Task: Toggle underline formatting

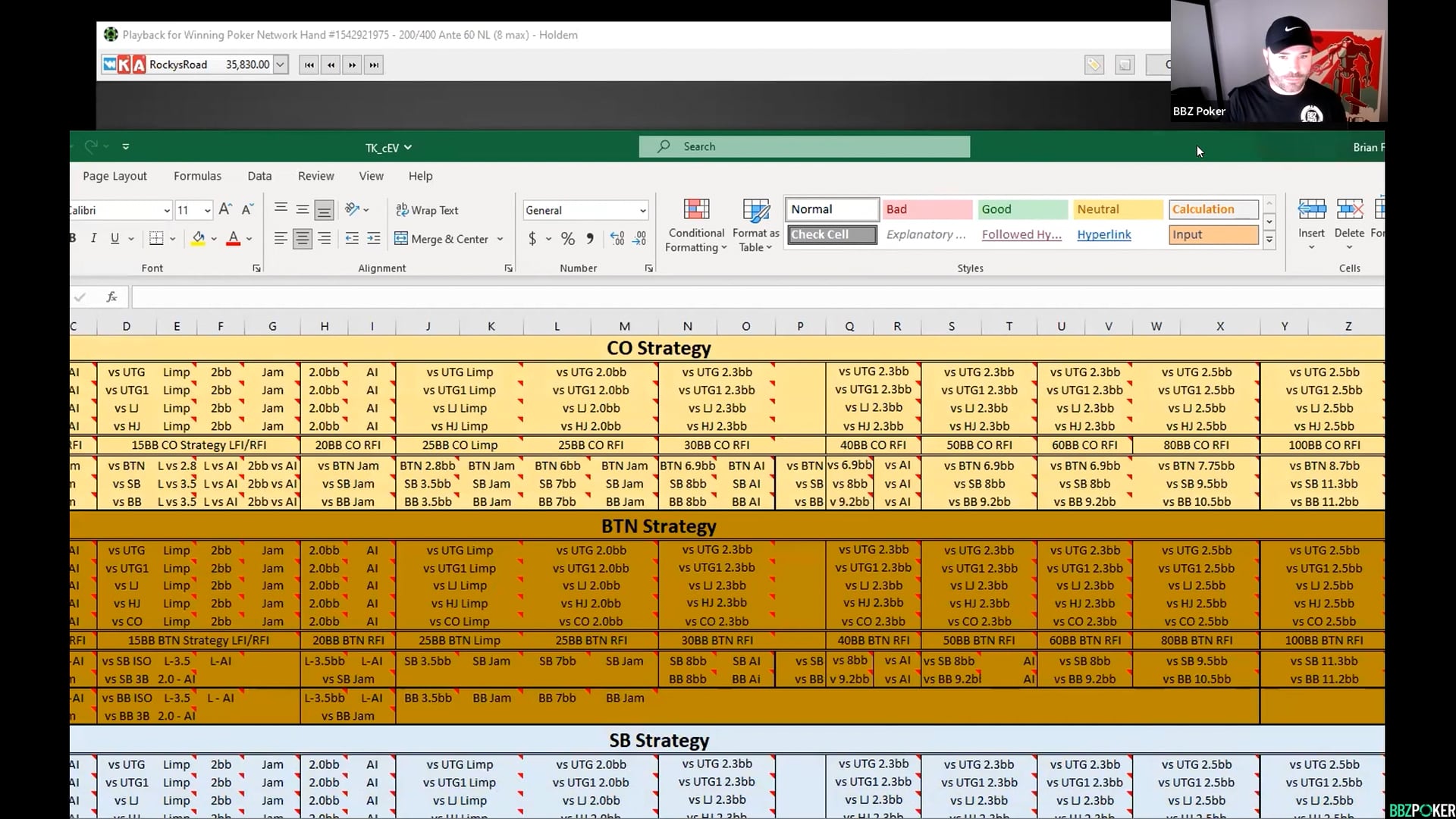Action: (x=115, y=238)
